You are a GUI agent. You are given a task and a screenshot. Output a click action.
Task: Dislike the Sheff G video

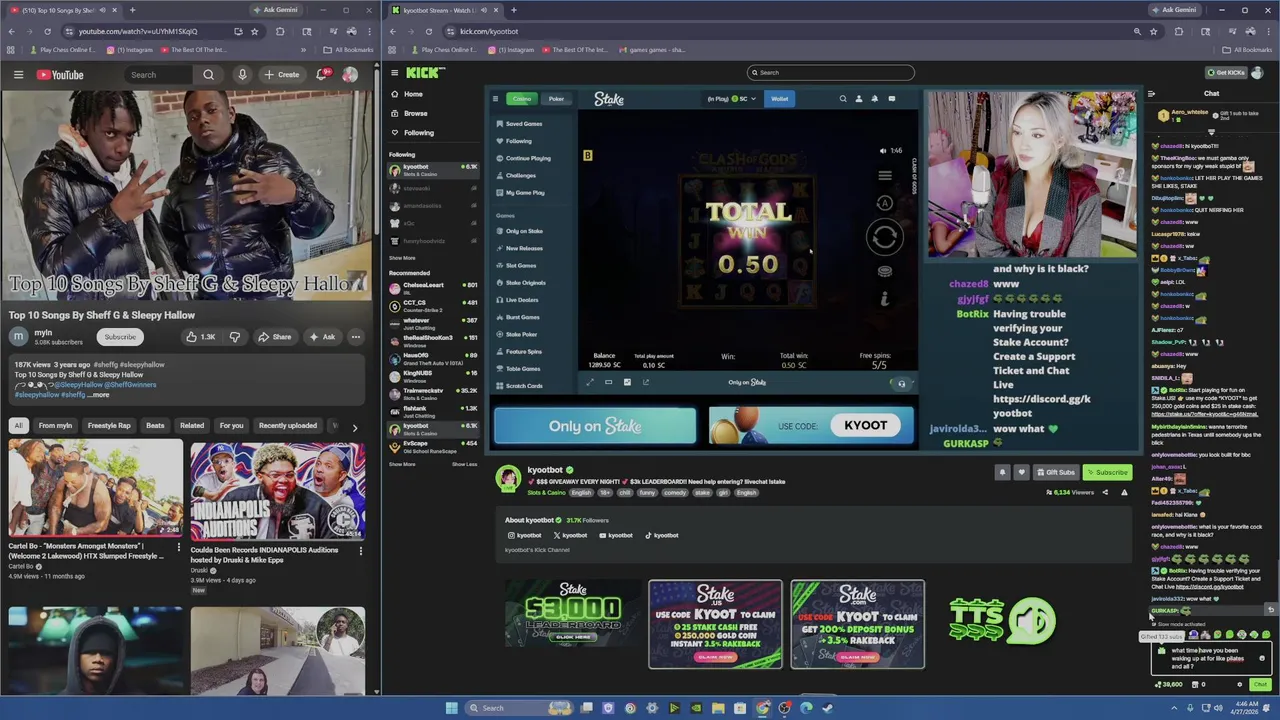(x=235, y=337)
